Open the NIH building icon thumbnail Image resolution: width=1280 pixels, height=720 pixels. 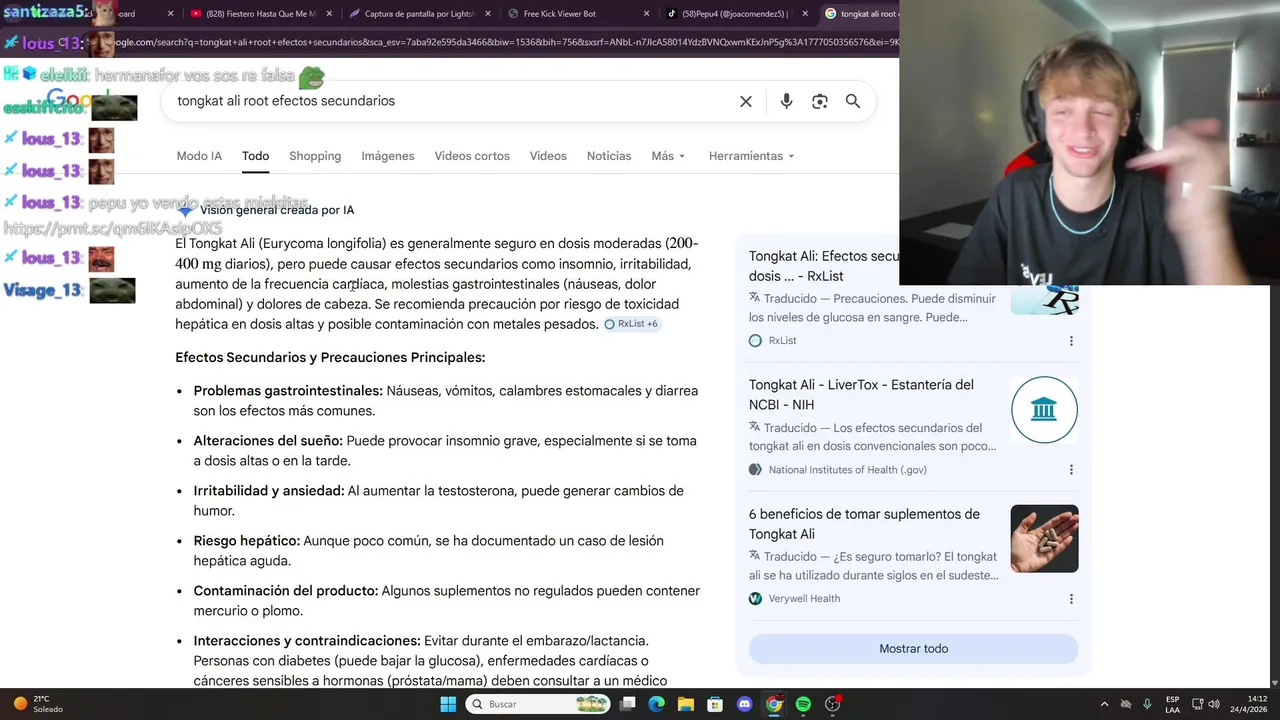pyautogui.click(x=1044, y=409)
